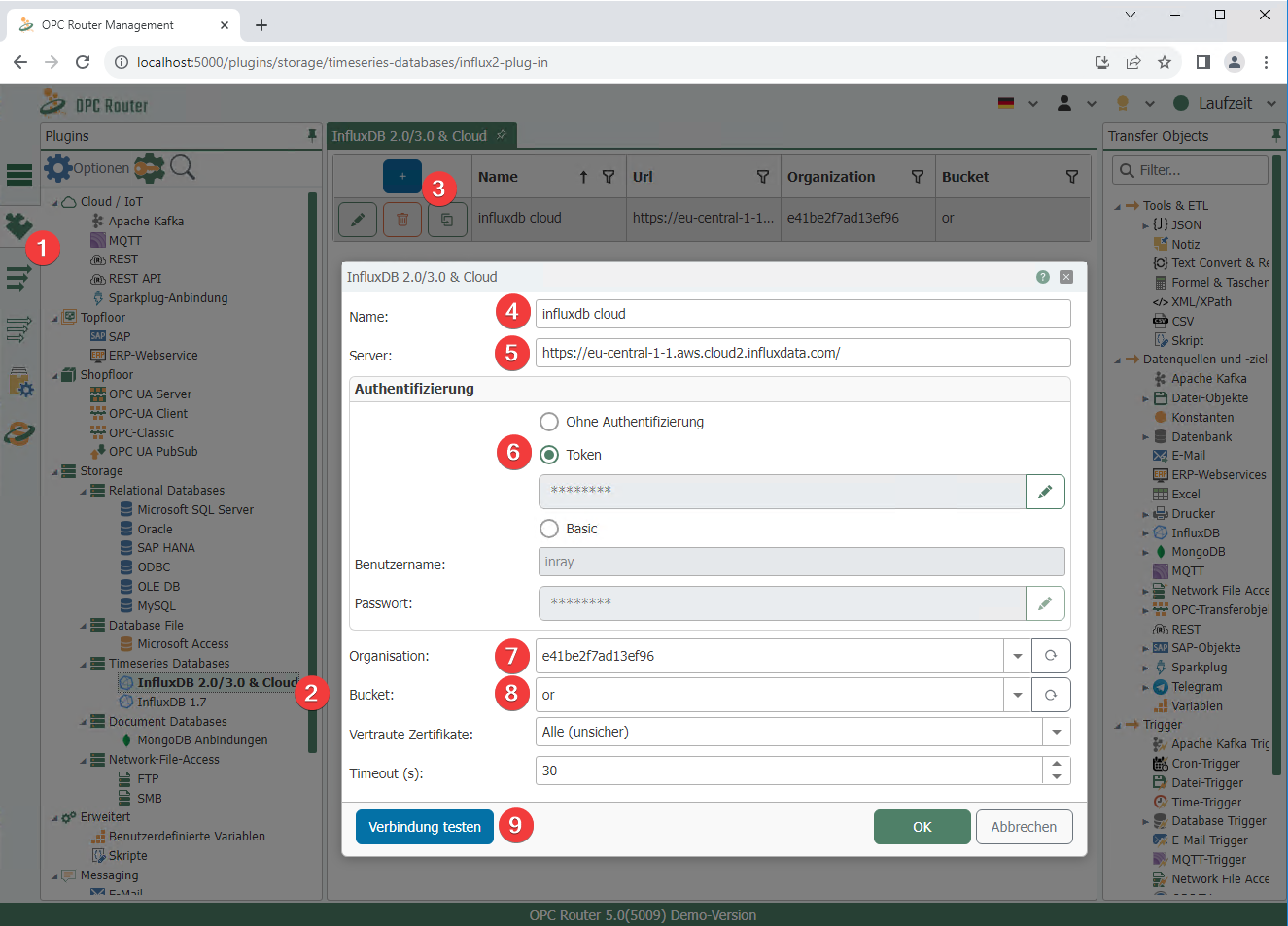Sort by the Name column header
Screen dimensions: 1288x926
coord(498,177)
